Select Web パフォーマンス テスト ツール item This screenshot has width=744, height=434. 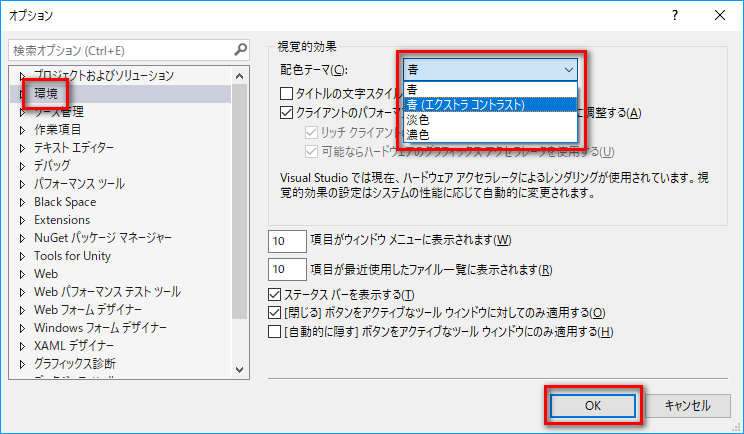tap(107, 292)
